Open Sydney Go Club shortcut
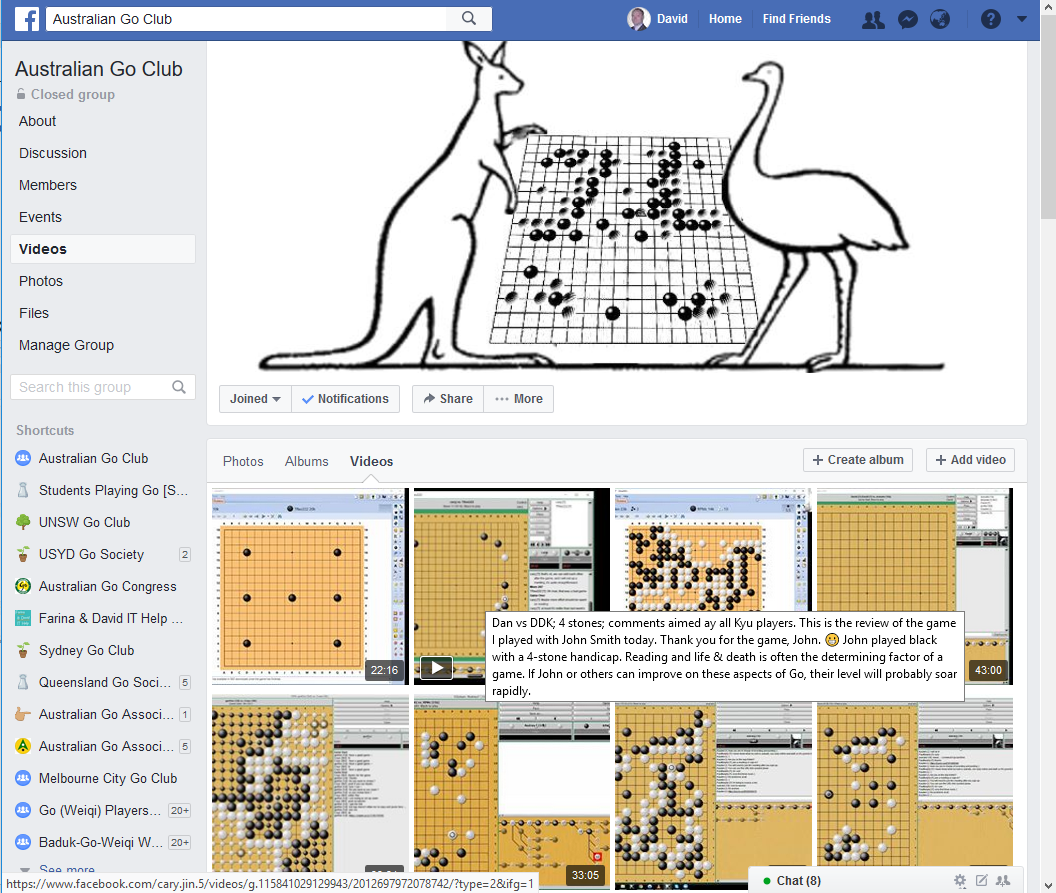The image size is (1056, 893). (86, 651)
